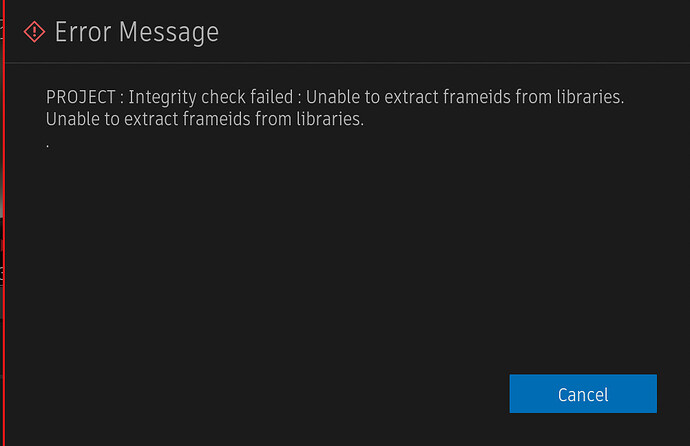Image resolution: width=690 pixels, height=446 pixels.
Task: Click "libraries." ending the second message line
Action: 328,120
